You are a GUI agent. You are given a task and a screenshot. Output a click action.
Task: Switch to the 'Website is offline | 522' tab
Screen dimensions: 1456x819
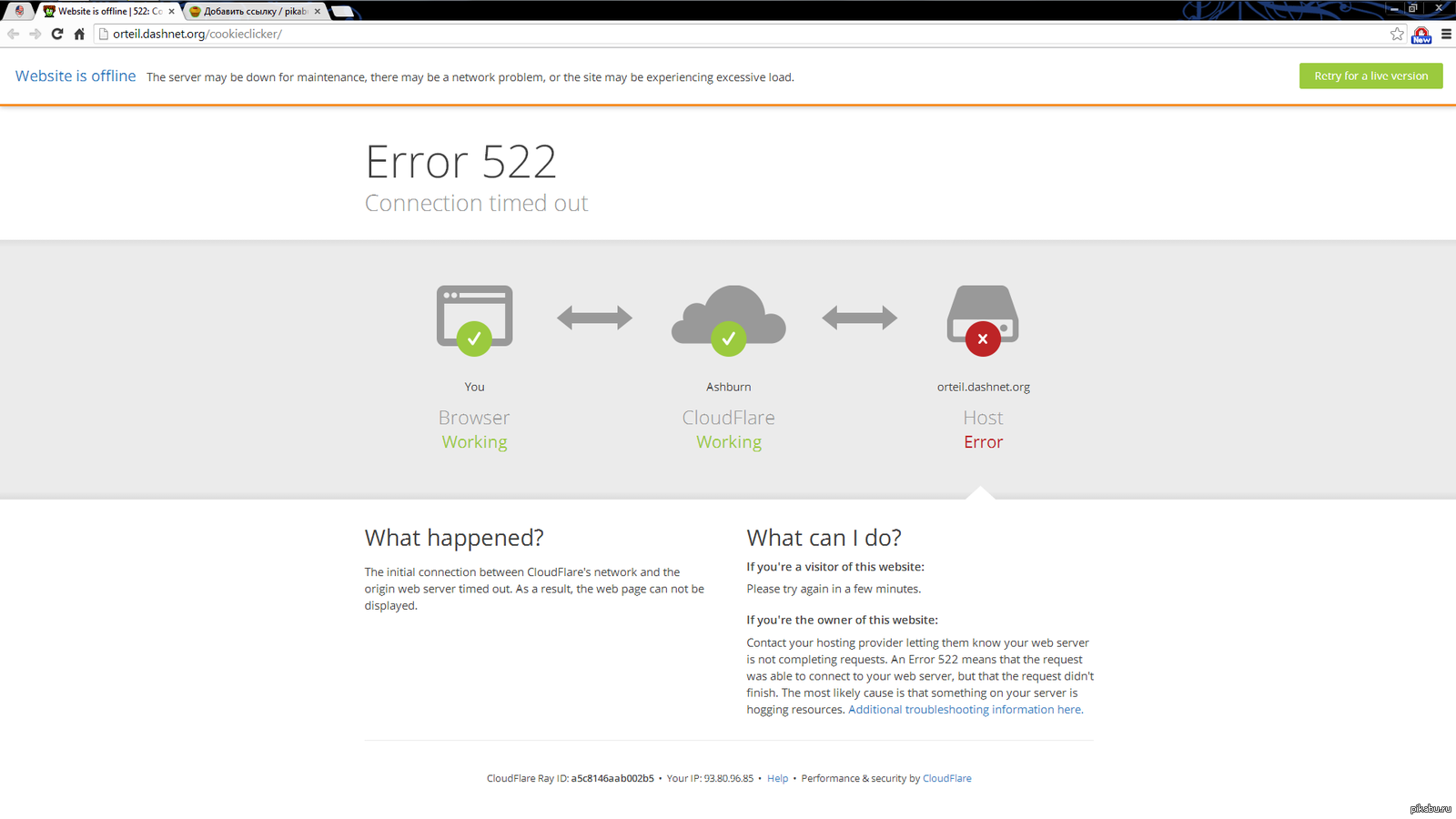109,11
